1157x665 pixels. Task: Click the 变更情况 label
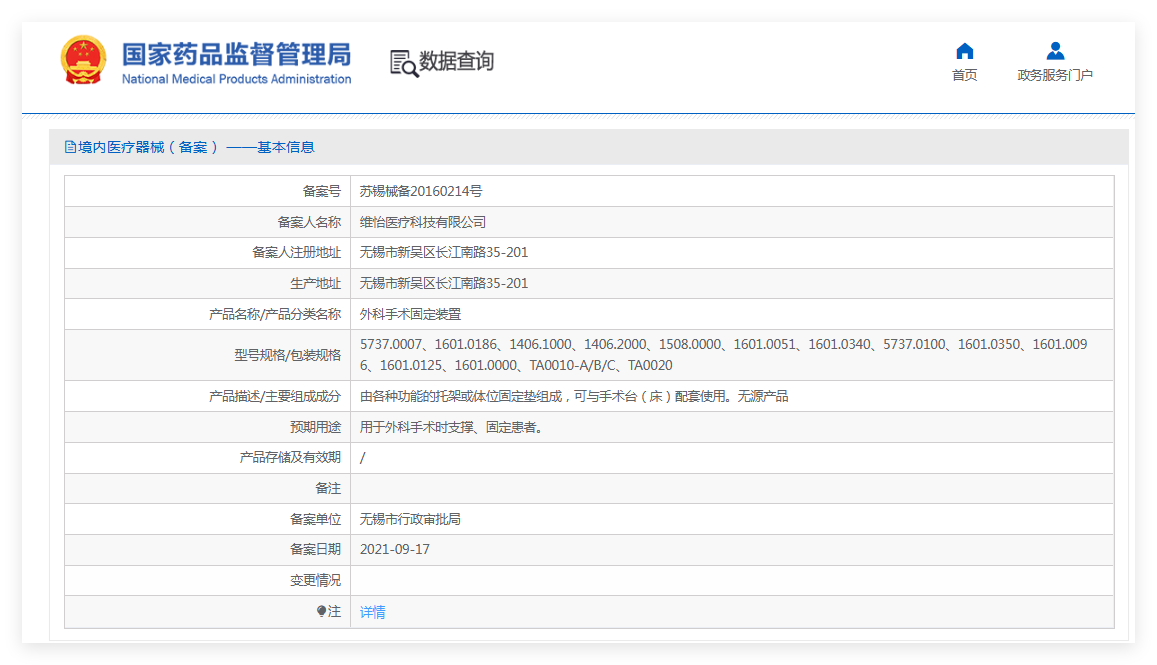(316, 581)
